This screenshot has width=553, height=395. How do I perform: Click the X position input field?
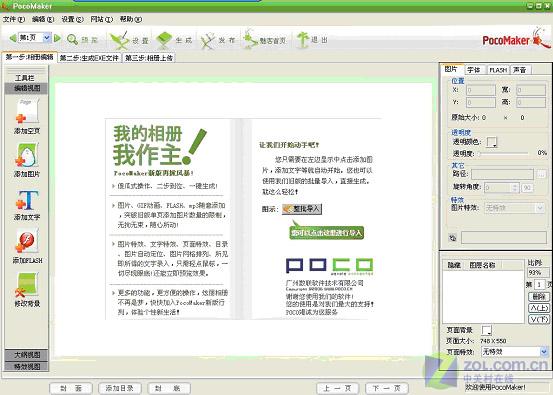click(481, 90)
